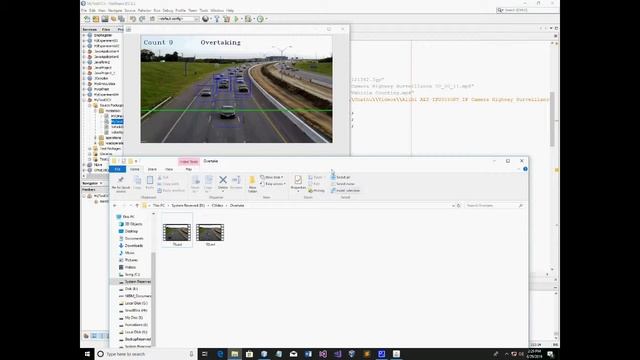Open the View ribbon tab in File Explorer
The image size is (640, 360).
[169, 169]
